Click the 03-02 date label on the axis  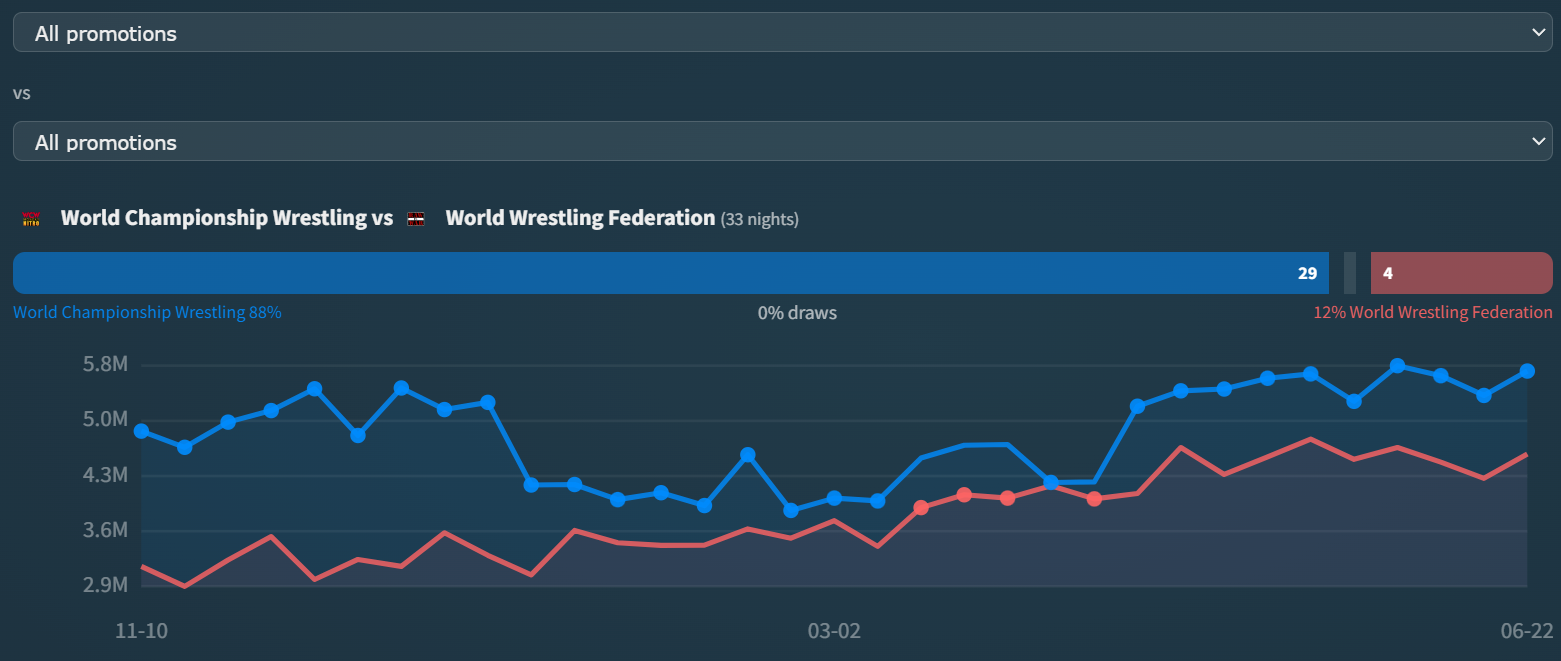tap(834, 631)
